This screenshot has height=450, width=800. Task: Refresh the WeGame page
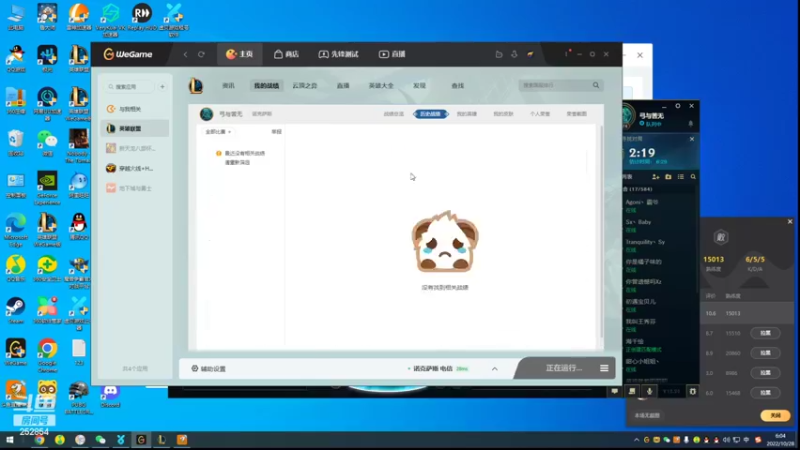click(x=202, y=54)
